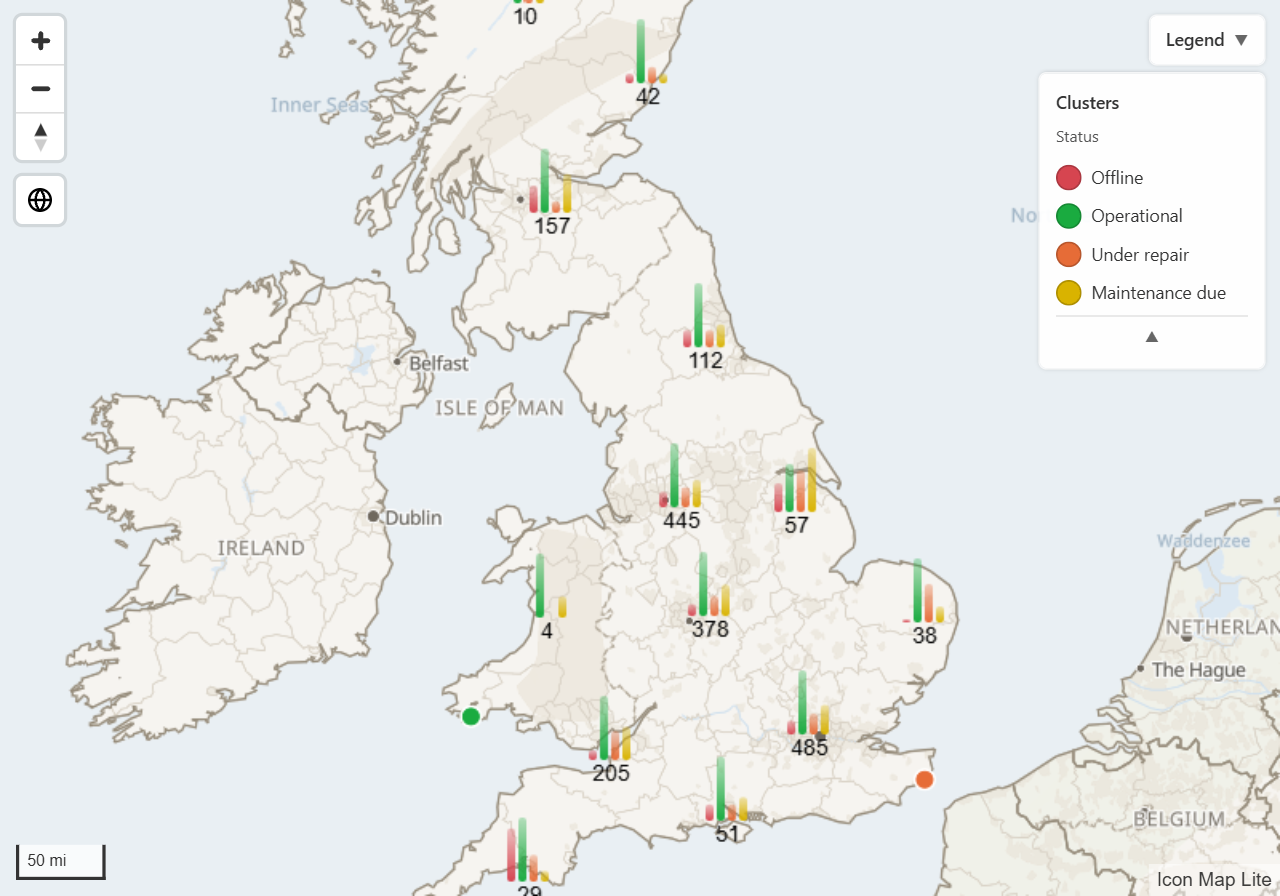Screen dimensions: 1280x896
Task: Click the green operational point marker
Action: click(x=471, y=715)
